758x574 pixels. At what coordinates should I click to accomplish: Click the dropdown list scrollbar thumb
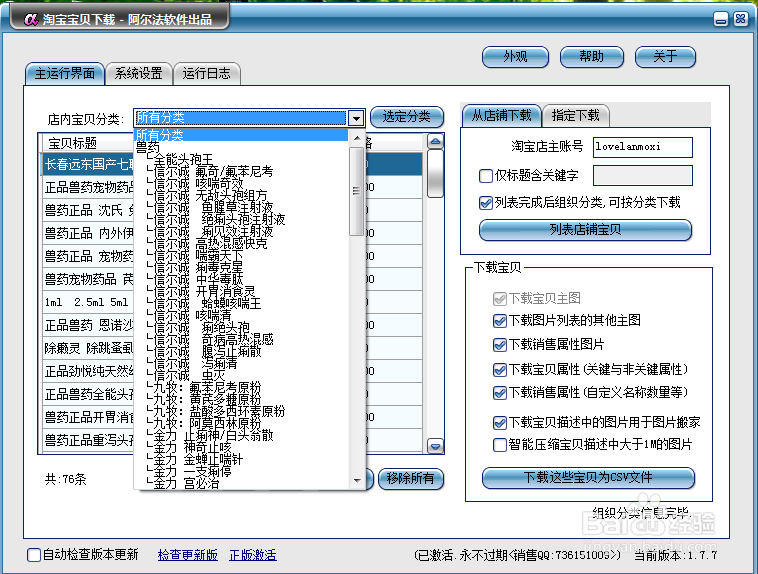357,191
